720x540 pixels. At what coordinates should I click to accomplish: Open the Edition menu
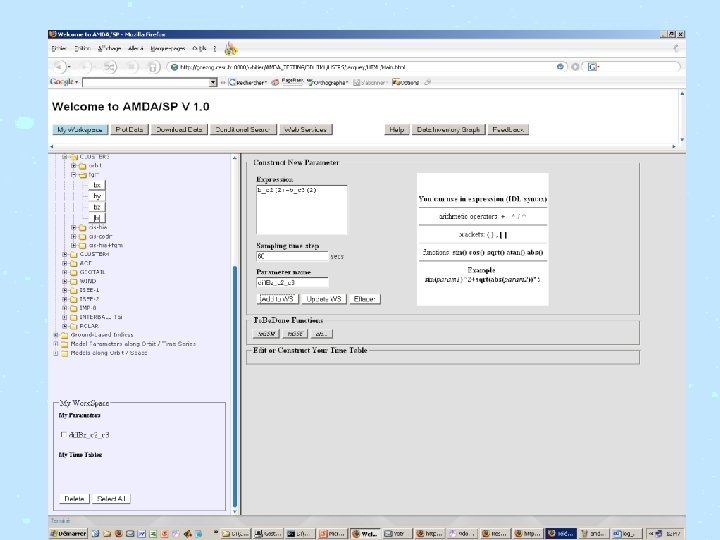[x=83, y=48]
